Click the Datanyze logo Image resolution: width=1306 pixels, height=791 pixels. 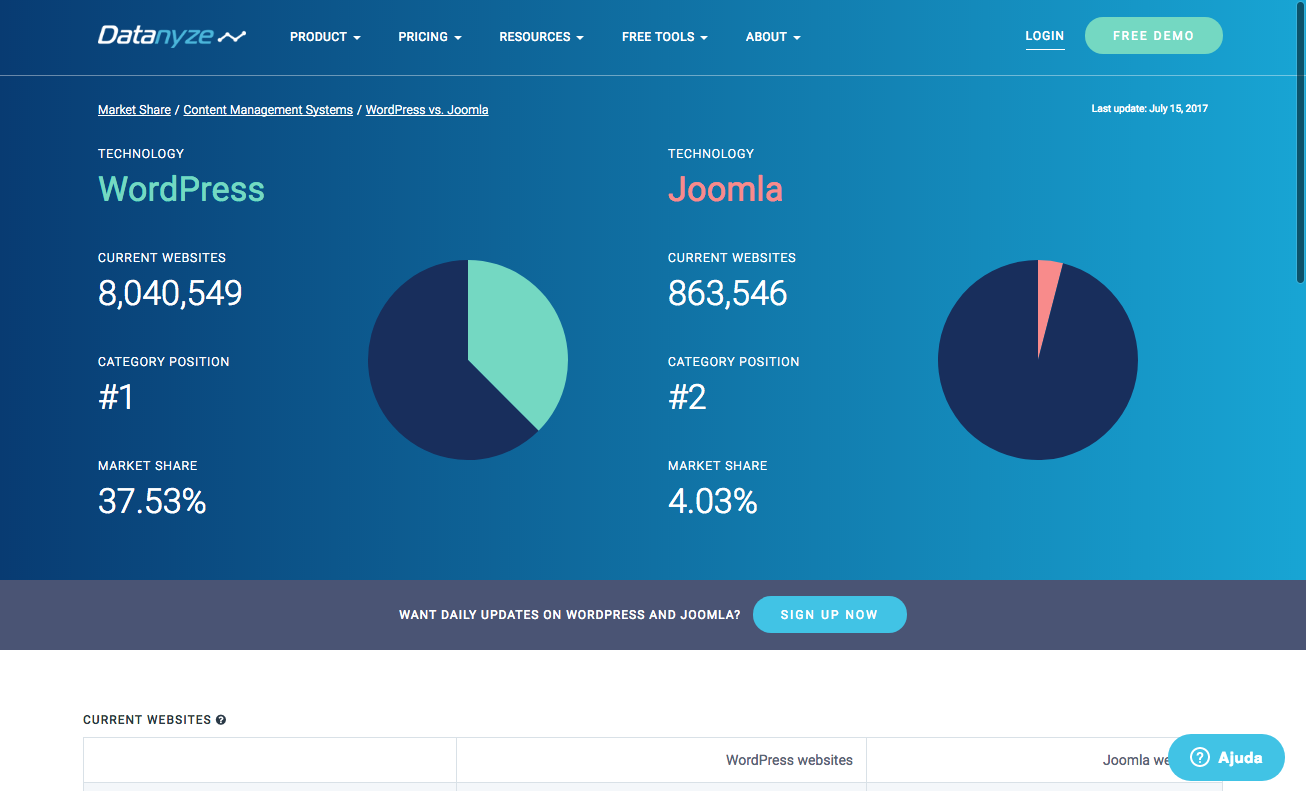click(171, 36)
